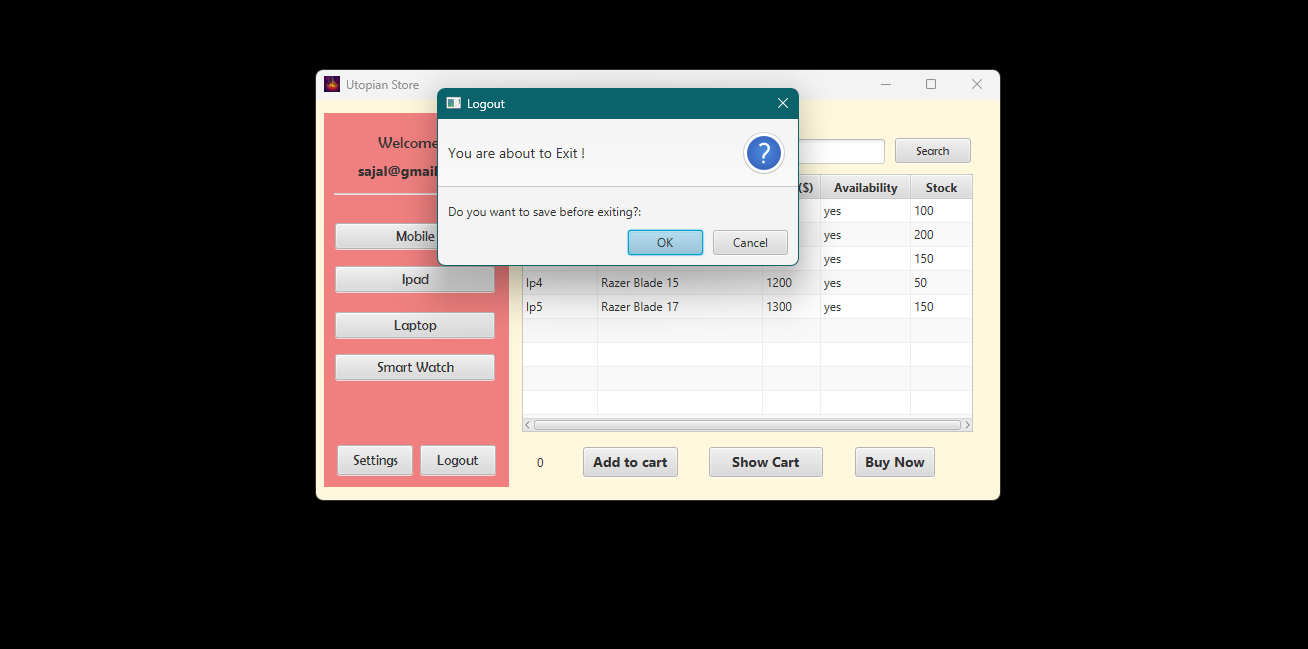Click the Buy Now button
Viewport: 1308px width, 649px height.
[x=895, y=462]
